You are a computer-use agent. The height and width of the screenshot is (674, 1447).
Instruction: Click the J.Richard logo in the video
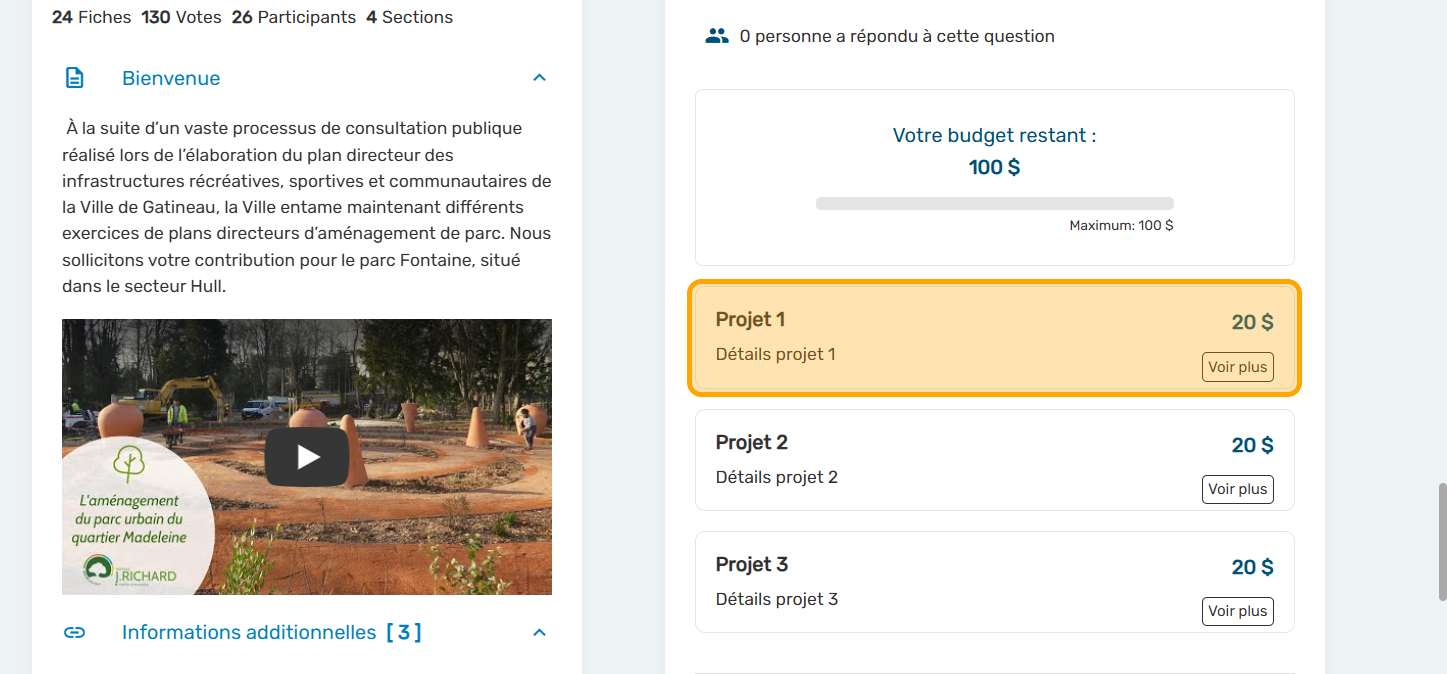[130, 571]
